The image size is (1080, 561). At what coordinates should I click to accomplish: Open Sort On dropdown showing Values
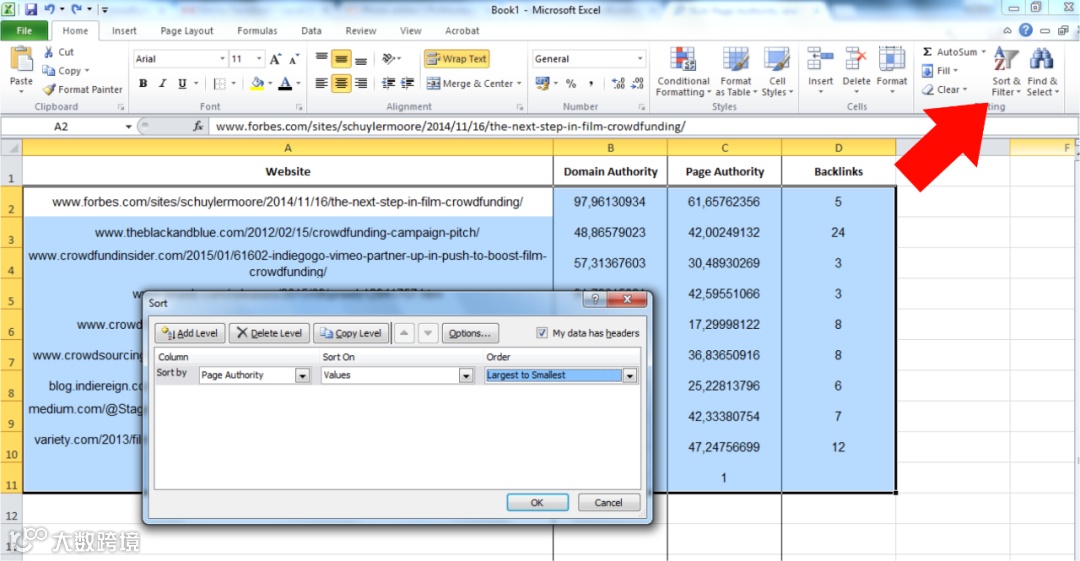pyautogui.click(x=466, y=376)
